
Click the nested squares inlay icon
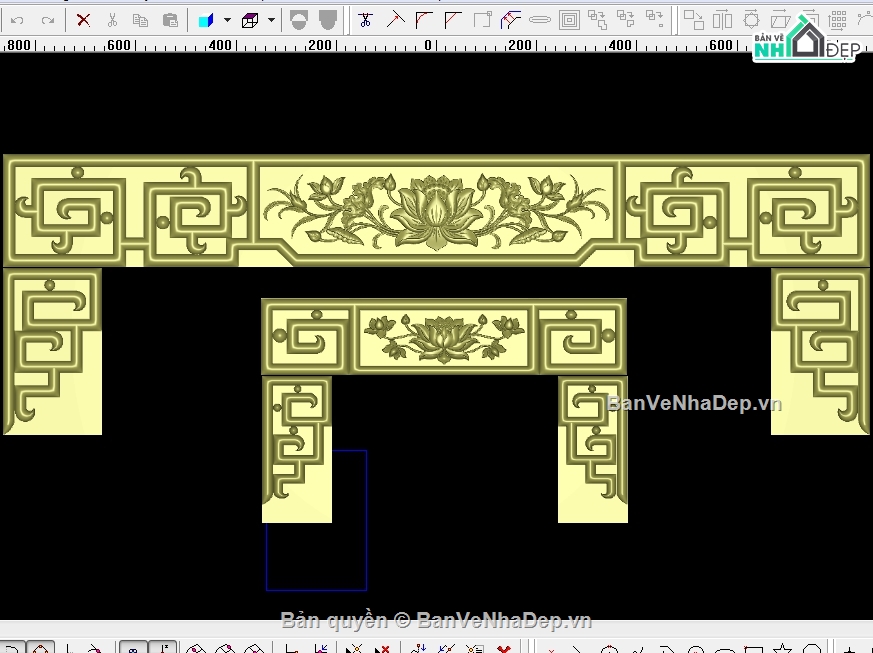569,21
